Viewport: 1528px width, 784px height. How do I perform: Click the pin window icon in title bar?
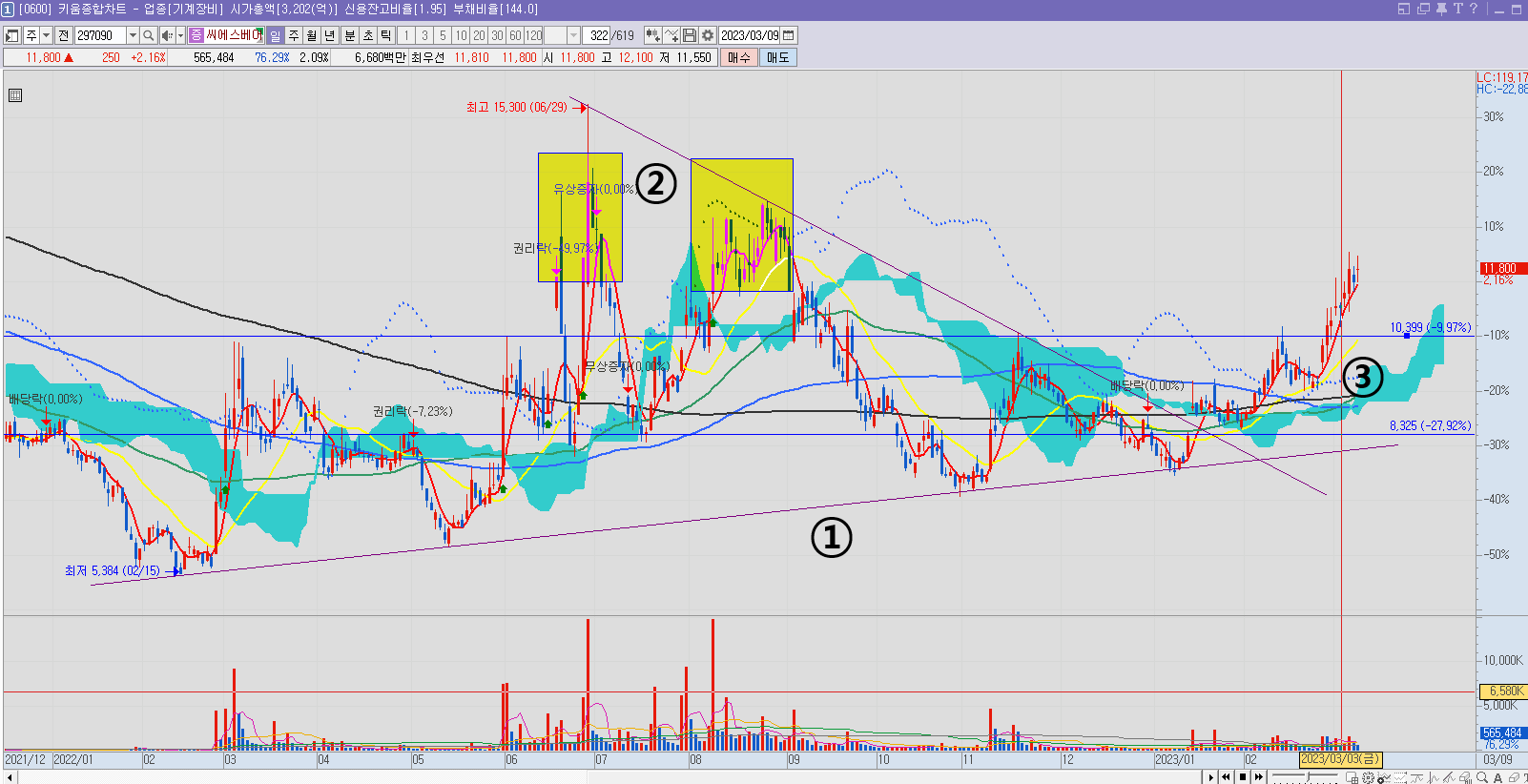point(1441,9)
